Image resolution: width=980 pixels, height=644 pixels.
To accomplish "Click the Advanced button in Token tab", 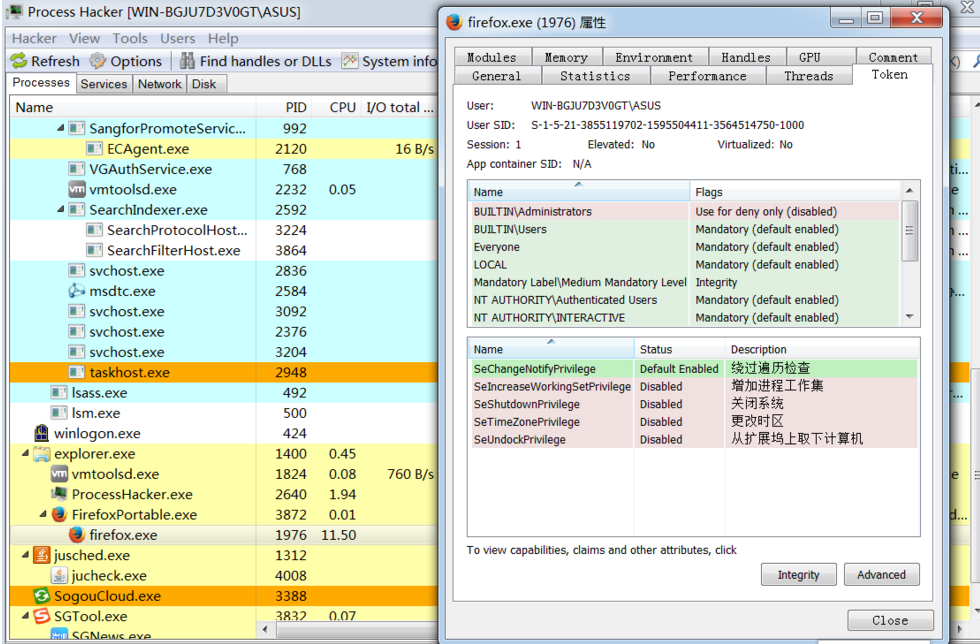I will pyautogui.click(x=881, y=574).
